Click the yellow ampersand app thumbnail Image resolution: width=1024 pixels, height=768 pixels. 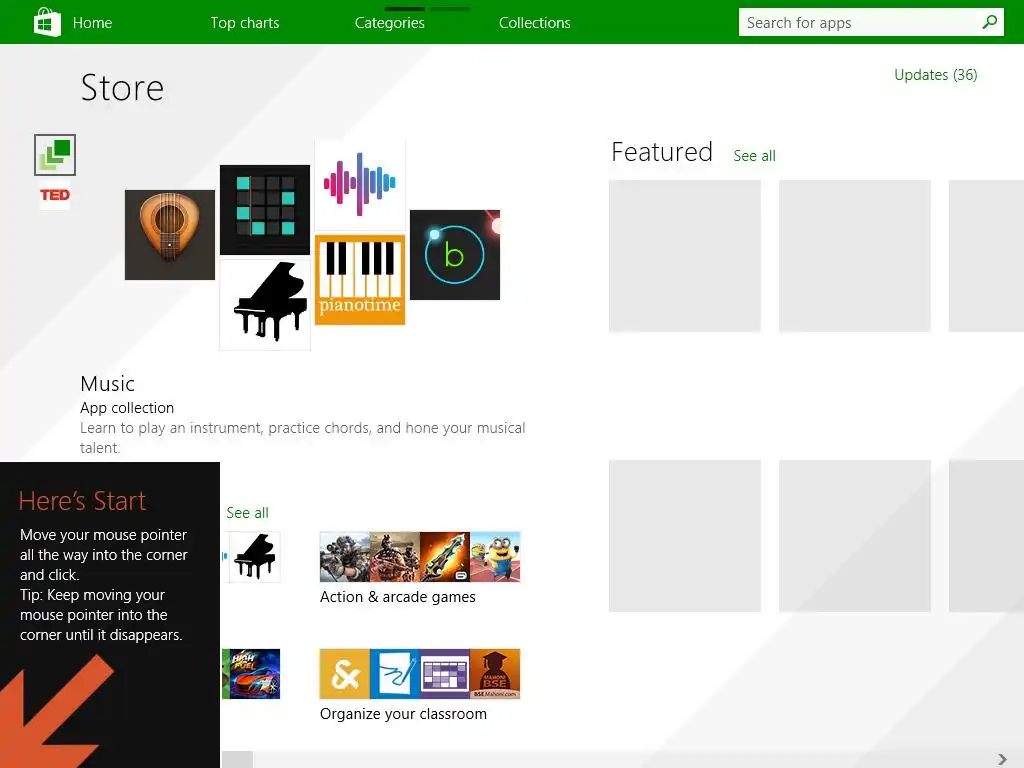tap(345, 674)
